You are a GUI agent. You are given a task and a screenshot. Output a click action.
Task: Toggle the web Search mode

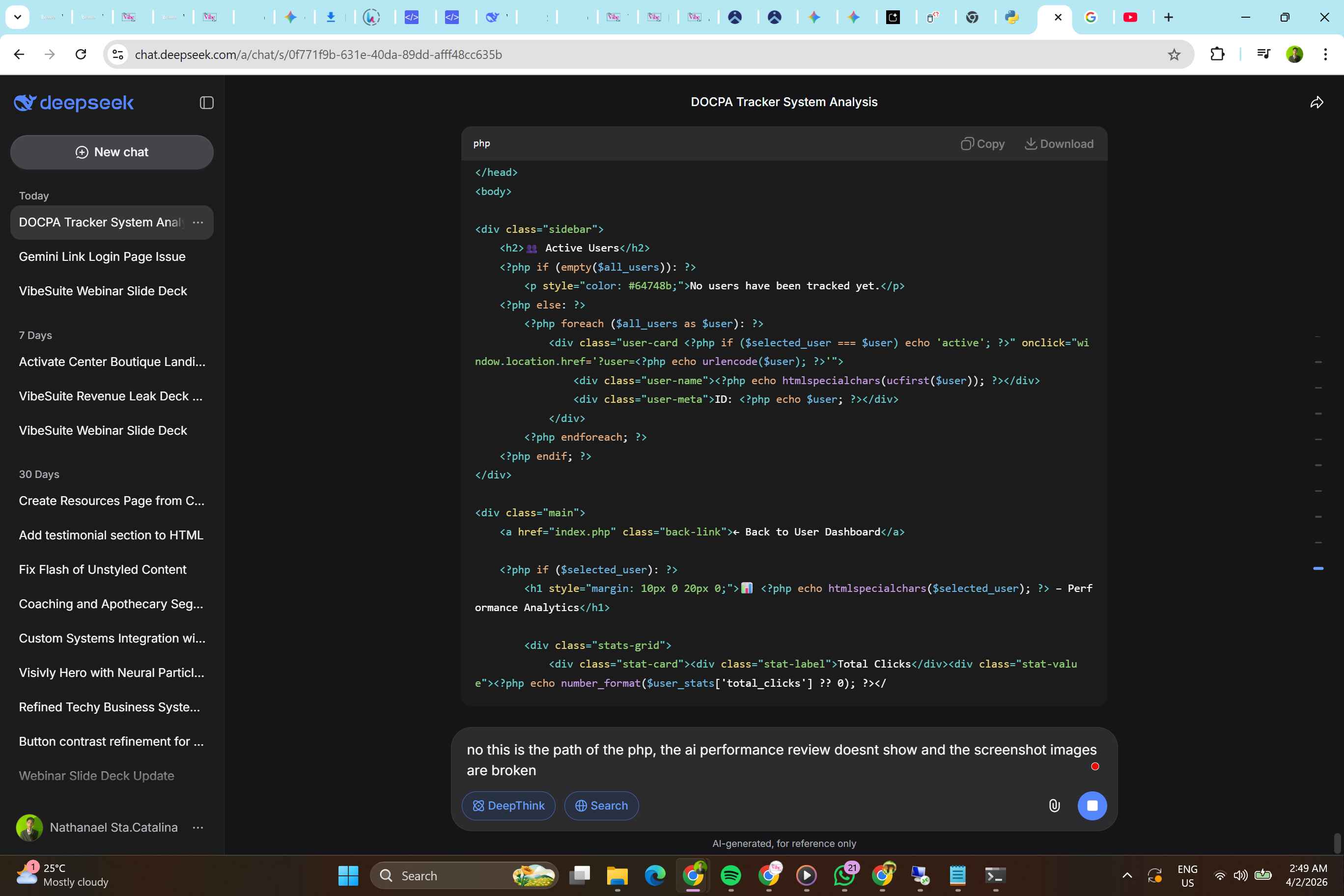click(x=601, y=806)
